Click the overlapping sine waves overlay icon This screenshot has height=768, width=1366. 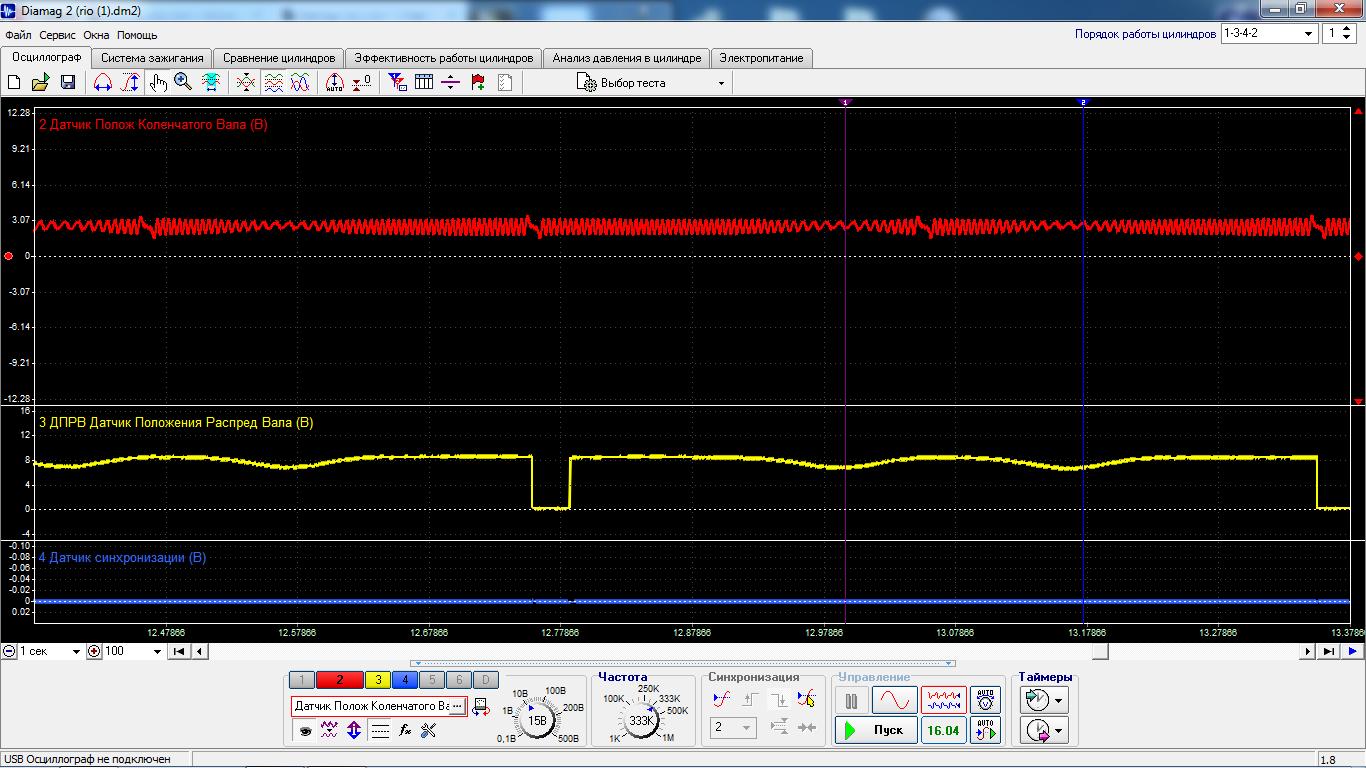[x=300, y=83]
